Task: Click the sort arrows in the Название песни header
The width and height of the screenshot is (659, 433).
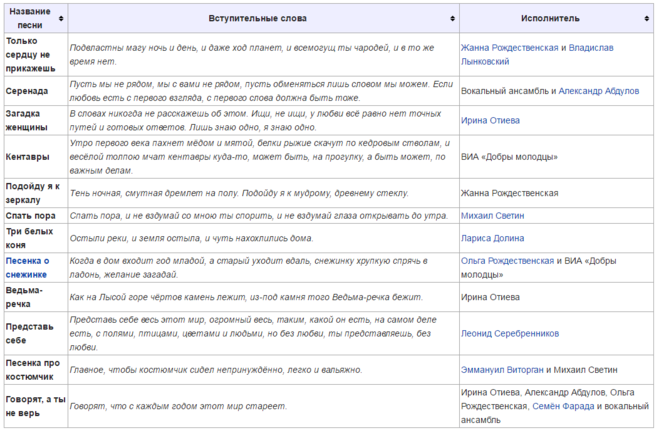Action: pos(60,19)
